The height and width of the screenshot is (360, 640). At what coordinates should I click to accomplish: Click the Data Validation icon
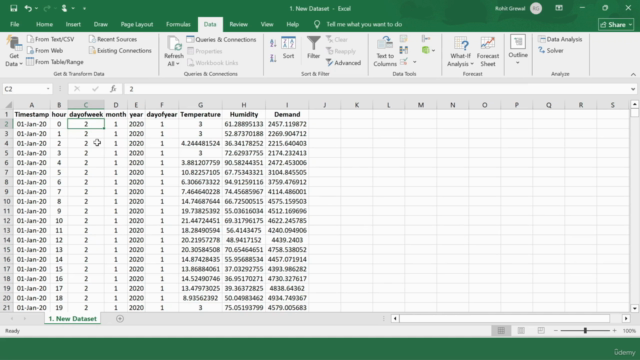pyautogui.click(x=404, y=62)
